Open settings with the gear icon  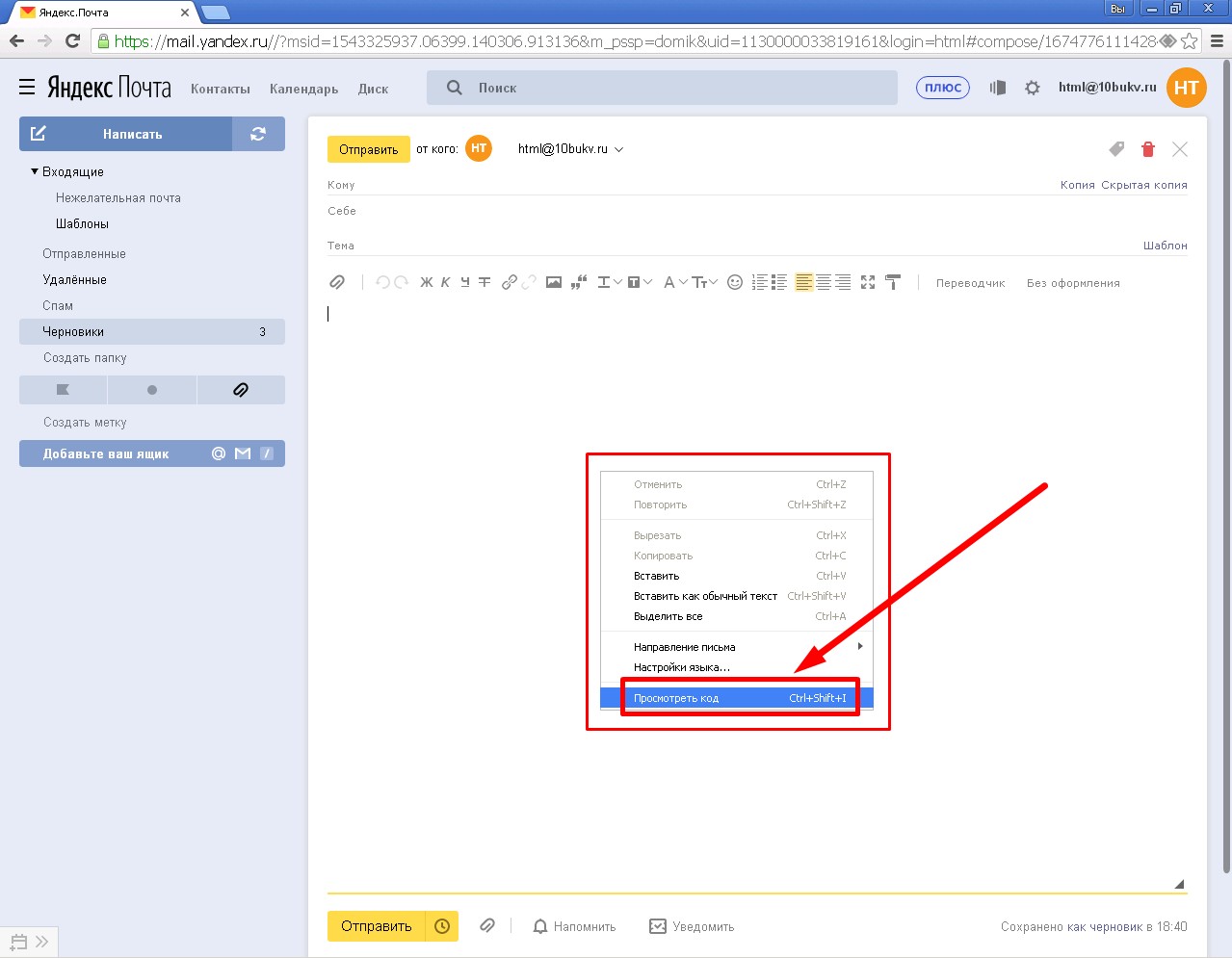tap(1033, 88)
